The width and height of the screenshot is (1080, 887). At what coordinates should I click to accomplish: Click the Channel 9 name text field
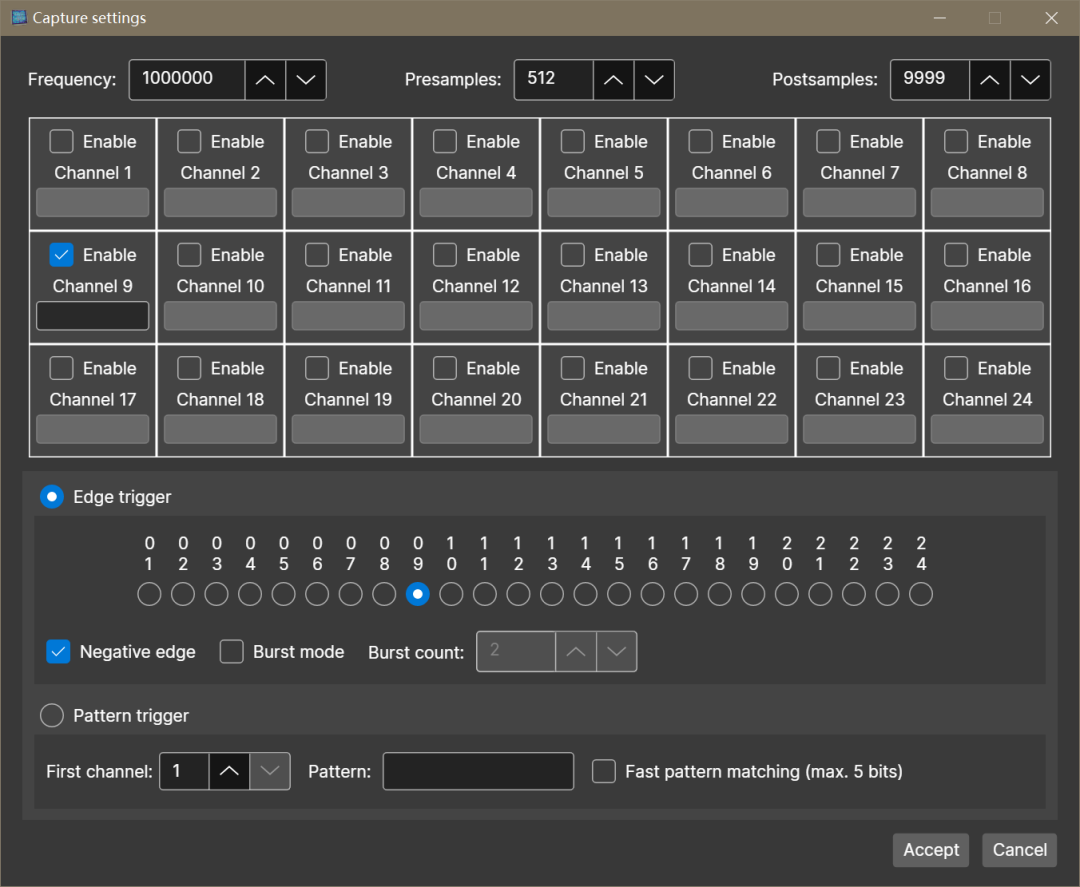[93, 316]
